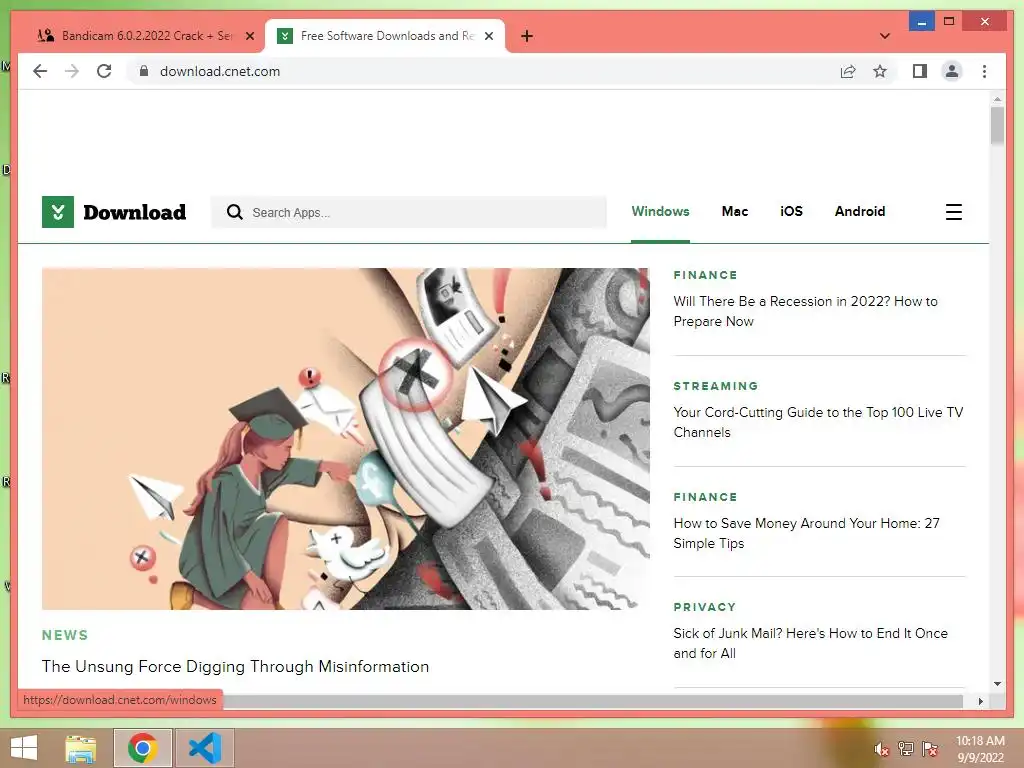Open the Recession in 2022 article

point(805,311)
